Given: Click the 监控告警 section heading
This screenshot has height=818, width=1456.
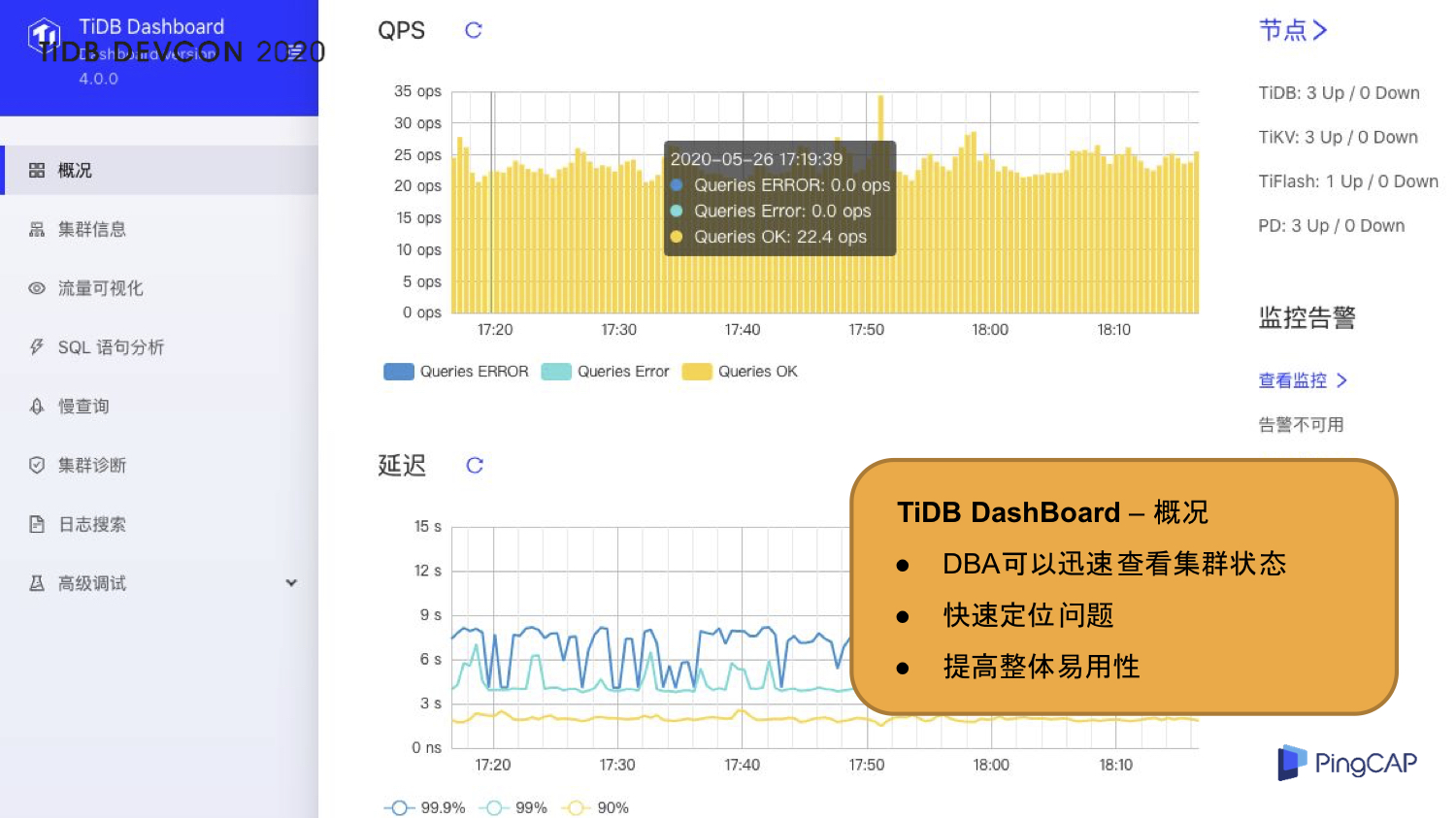Looking at the screenshot, I should coord(1307,317).
